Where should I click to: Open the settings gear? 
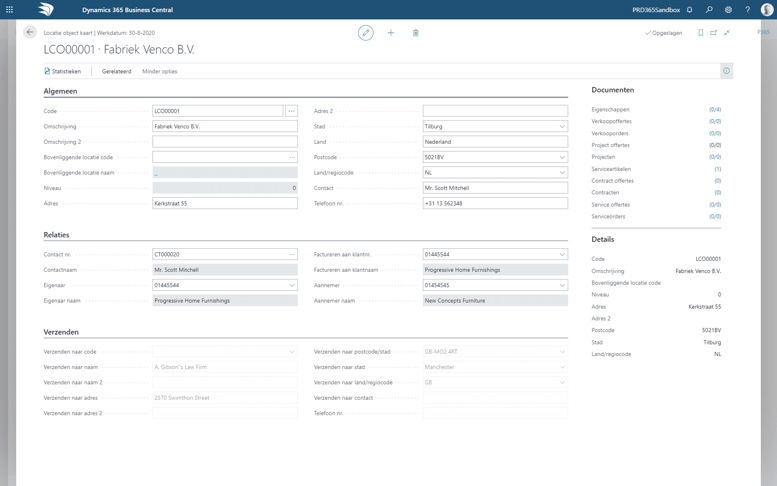tap(728, 9)
